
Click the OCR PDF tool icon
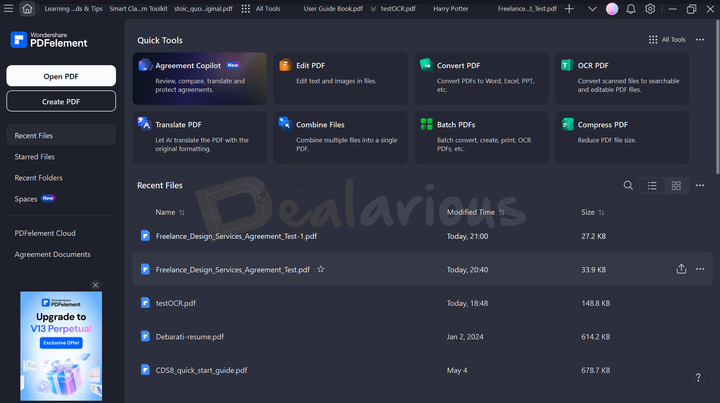pyautogui.click(x=567, y=65)
